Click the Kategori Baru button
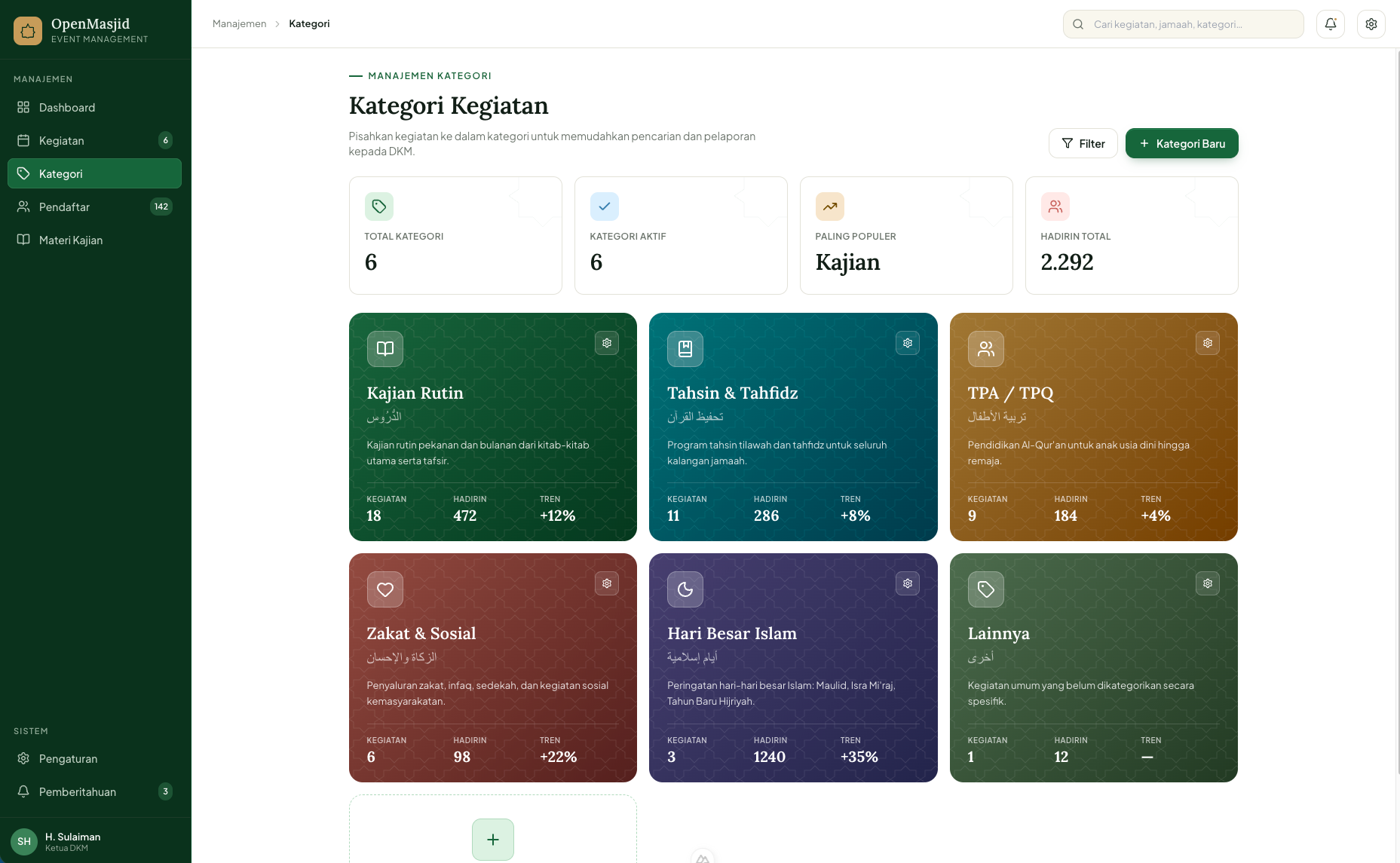The width and height of the screenshot is (1400, 863). [x=1181, y=143]
